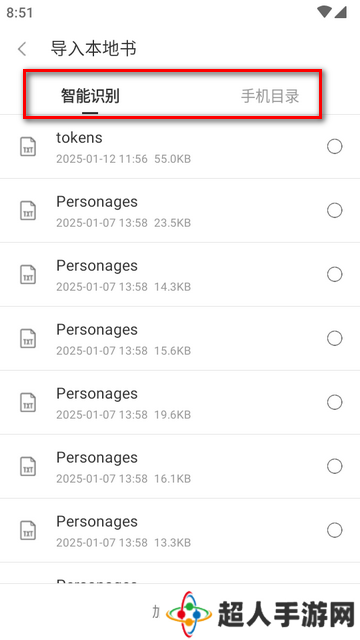Tap the TXT icon of the 13.3KB Personages file
Viewport: 360px width, 640px height.
(28, 530)
